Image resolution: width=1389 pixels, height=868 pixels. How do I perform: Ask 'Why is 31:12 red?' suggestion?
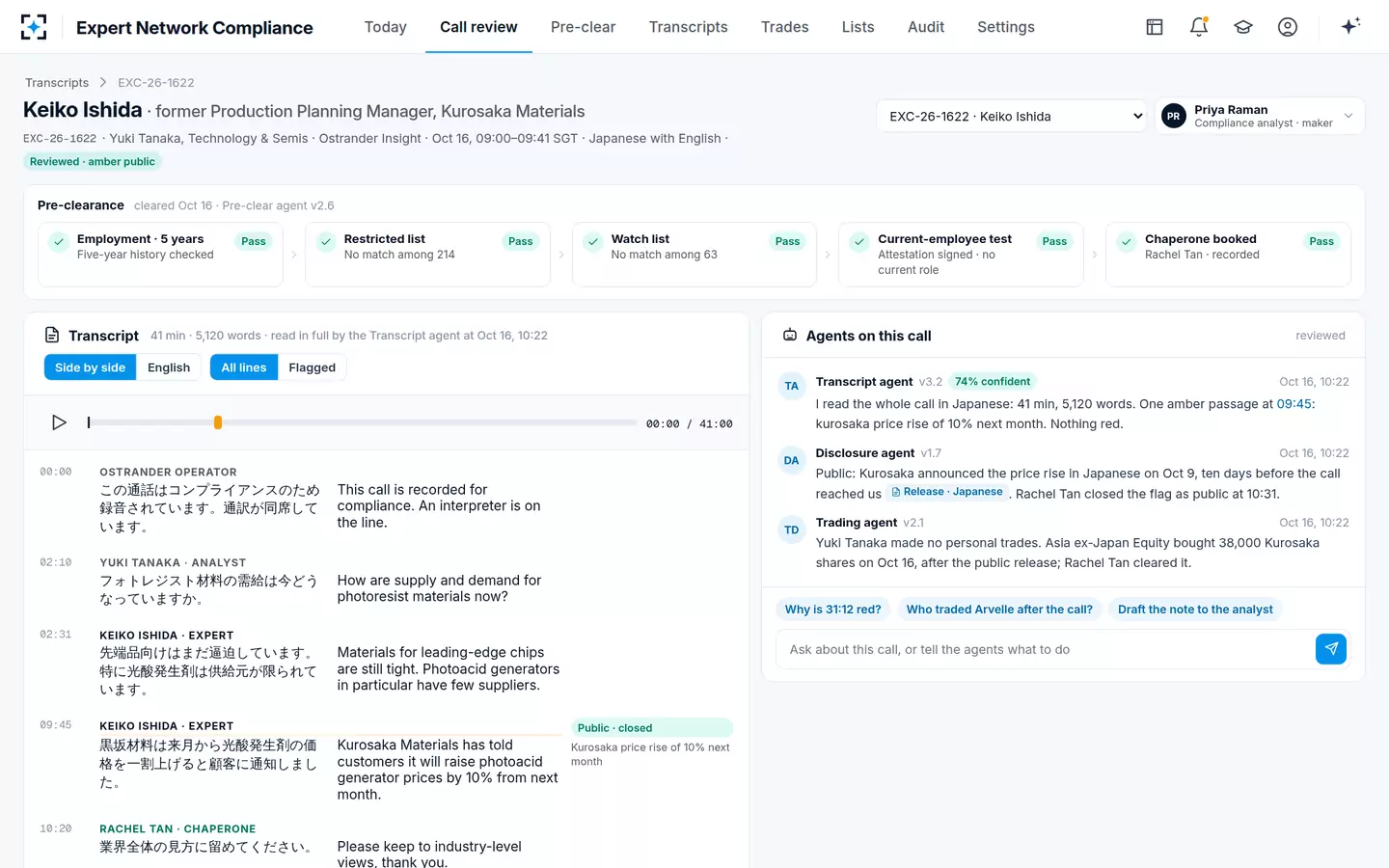tap(833, 610)
